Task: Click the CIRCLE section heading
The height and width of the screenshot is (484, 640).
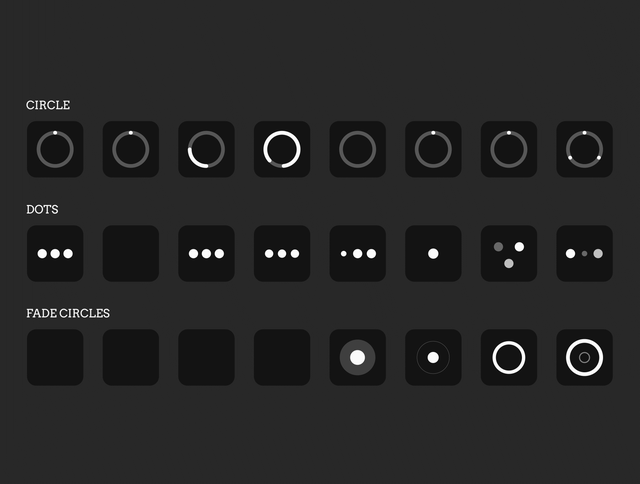Action: 48,105
